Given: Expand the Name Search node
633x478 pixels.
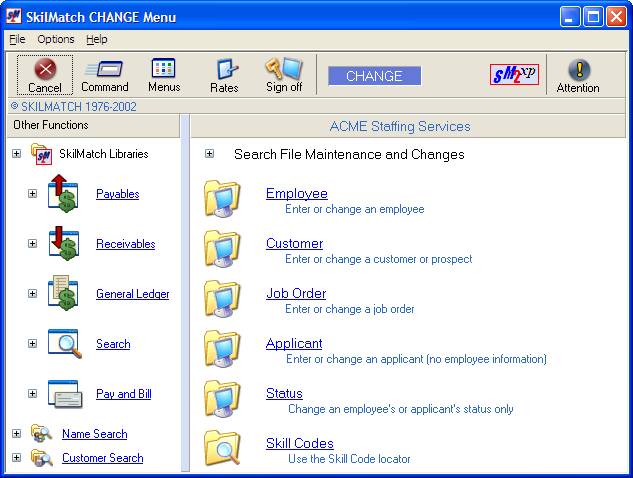Looking at the screenshot, I should [17, 434].
